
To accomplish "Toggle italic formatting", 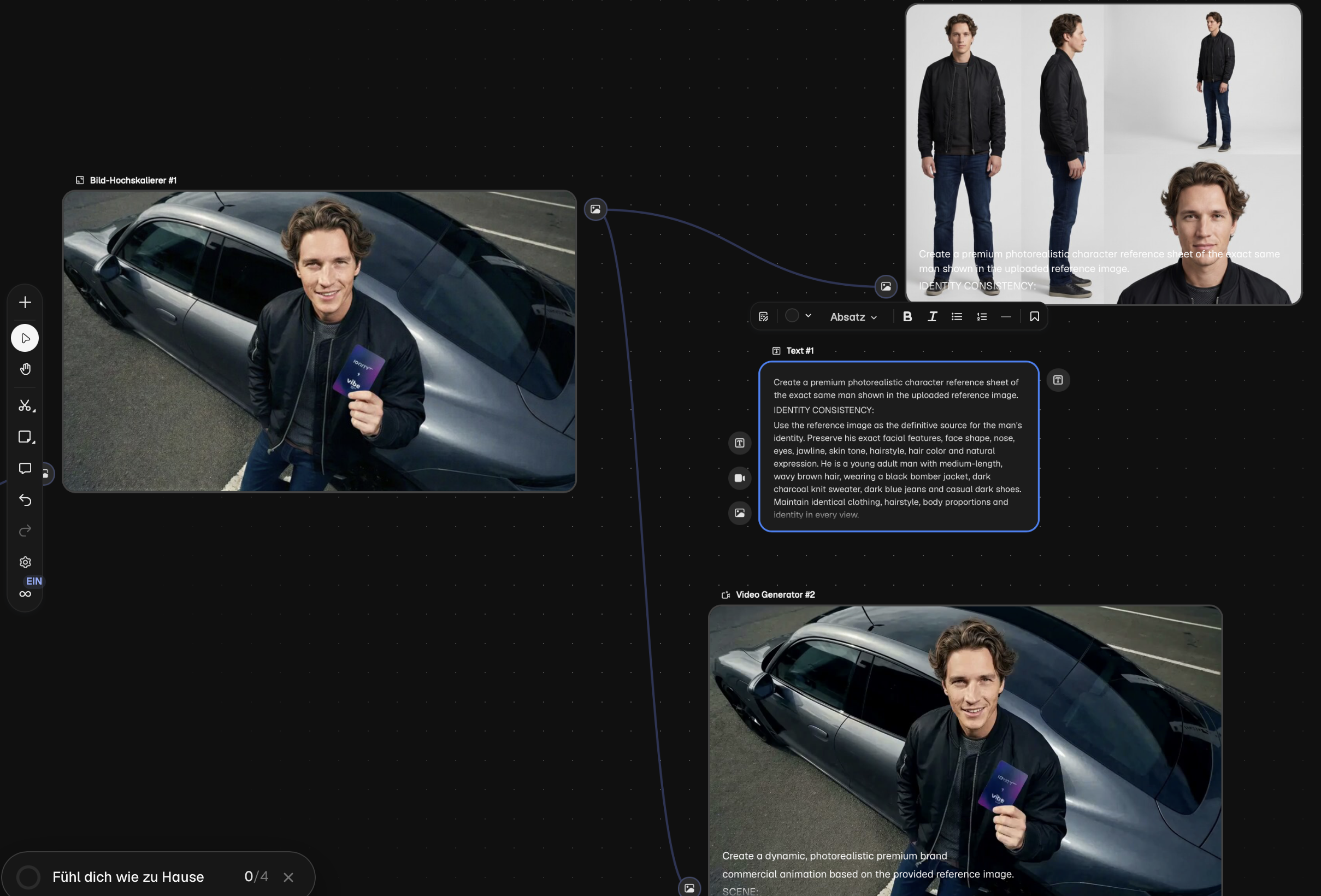I will coord(932,317).
